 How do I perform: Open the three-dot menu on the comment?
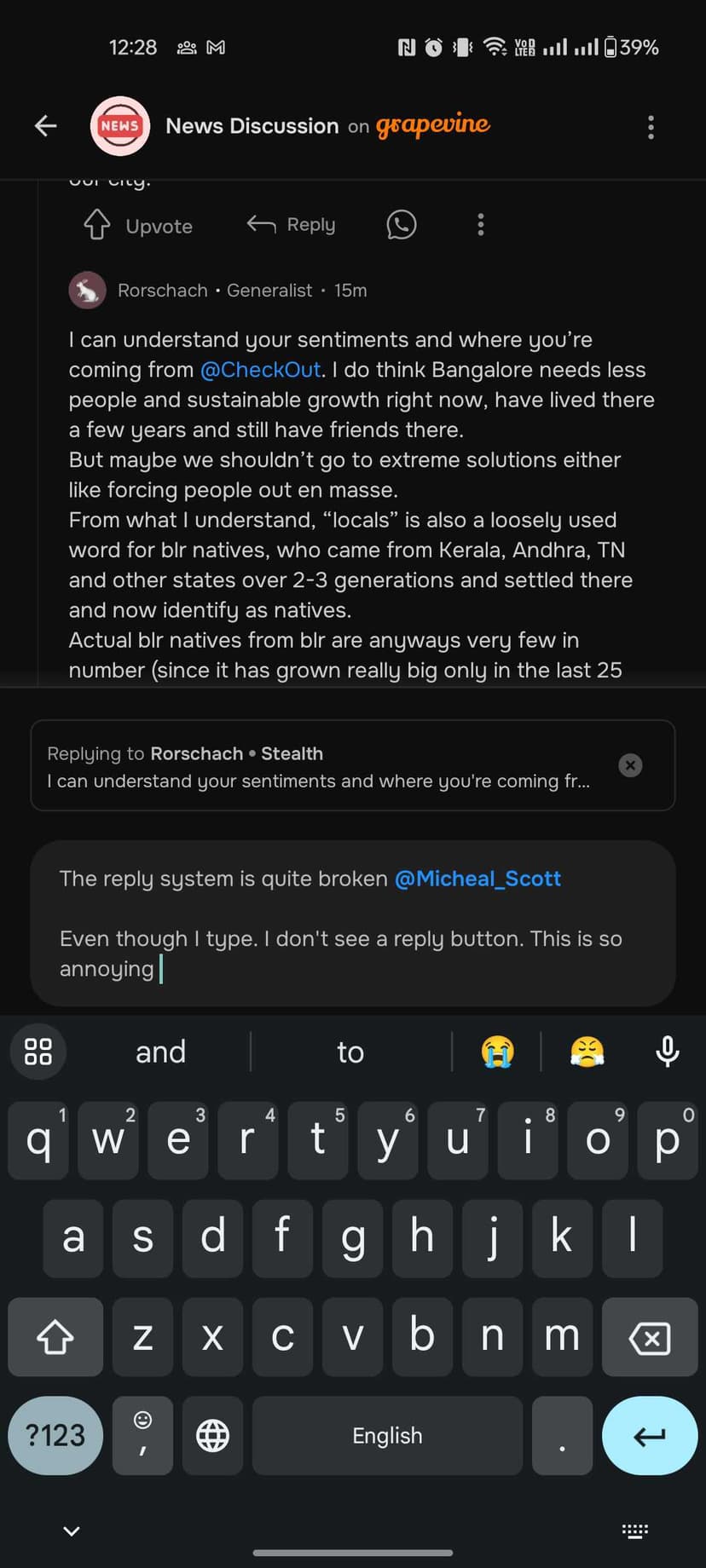(x=480, y=224)
